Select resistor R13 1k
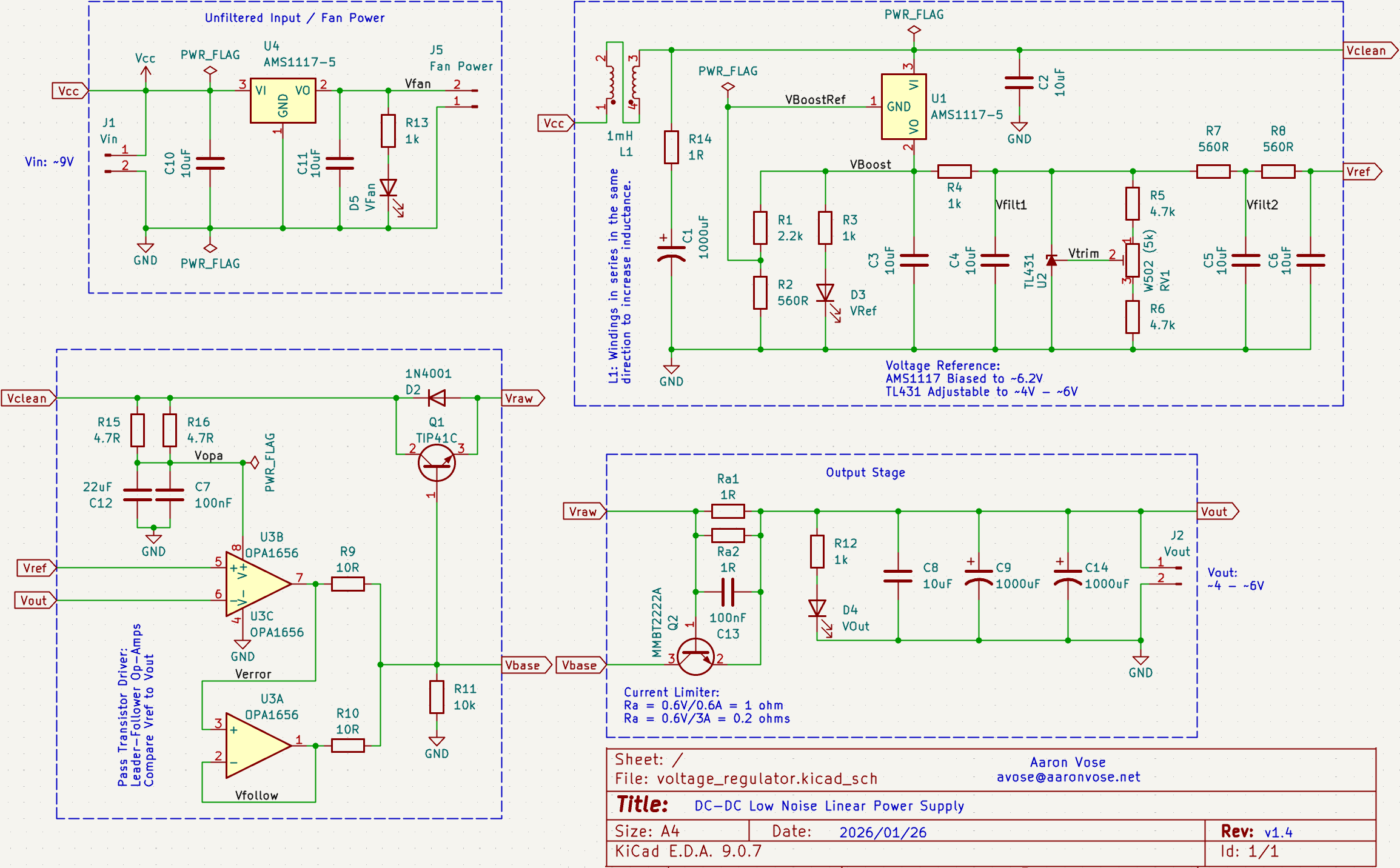1400x868 pixels. click(388, 130)
